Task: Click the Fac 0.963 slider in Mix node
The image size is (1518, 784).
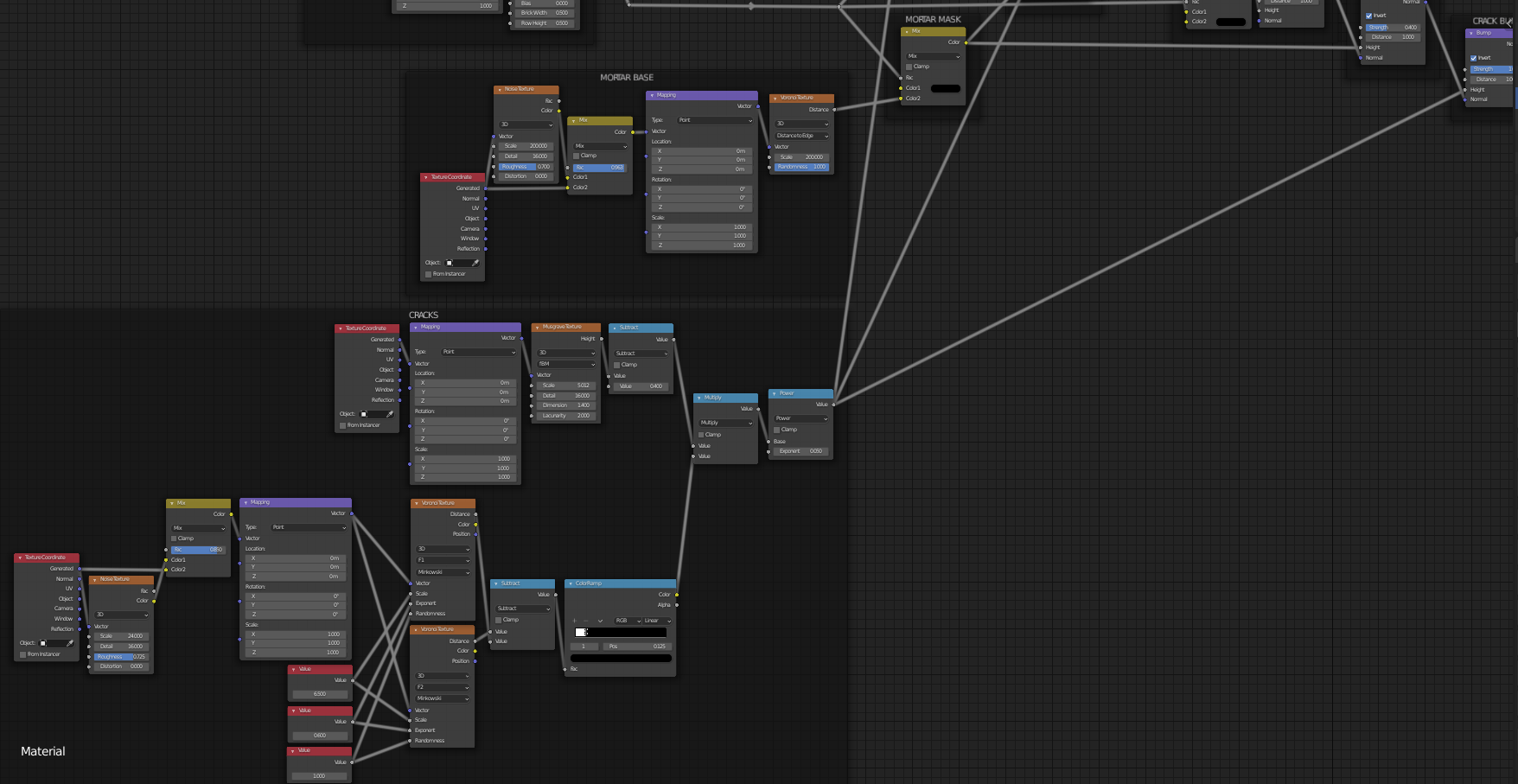Action: (600, 168)
